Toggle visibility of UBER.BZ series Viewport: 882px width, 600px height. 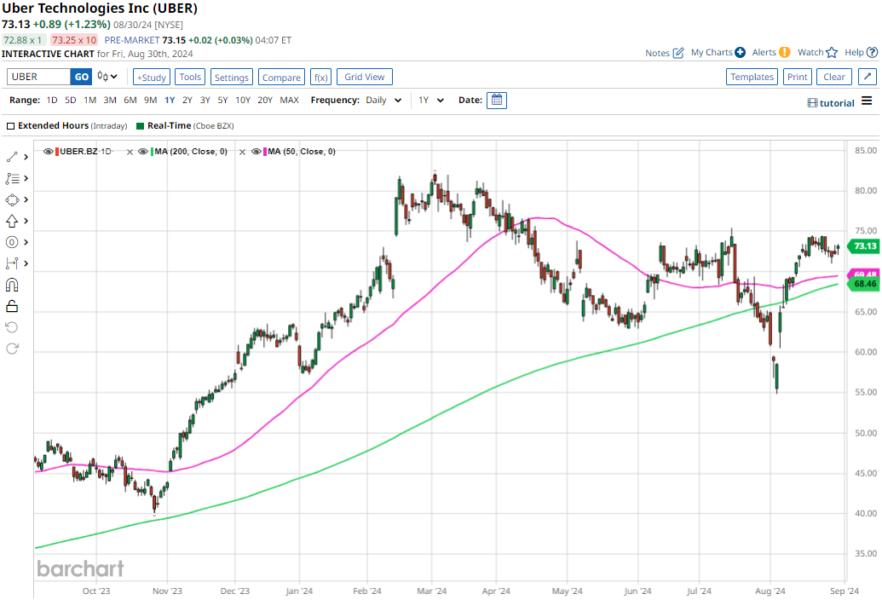click(48, 151)
